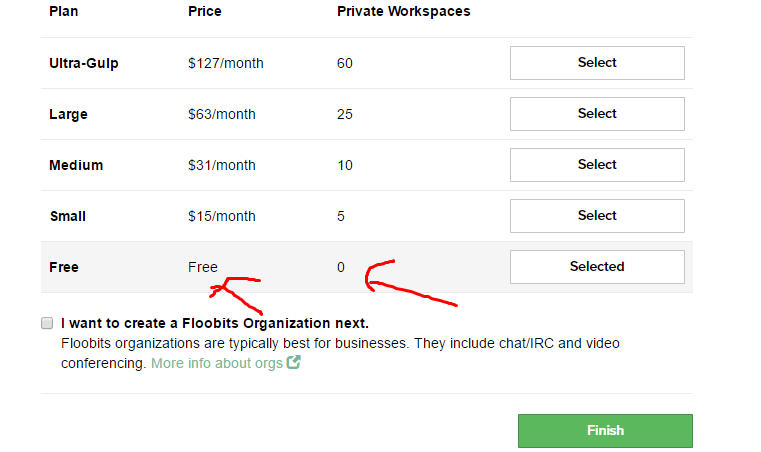Click the Plan column header
This screenshot has width=761, height=452.
(64, 11)
